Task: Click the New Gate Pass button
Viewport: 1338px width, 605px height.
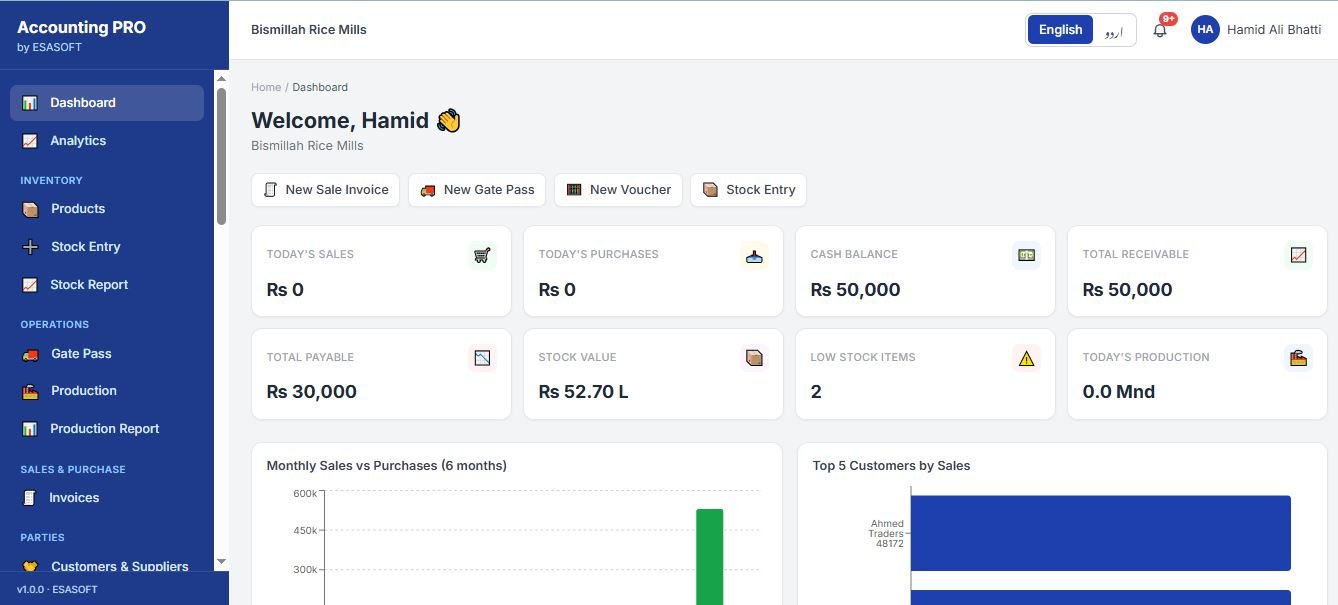Action: click(x=477, y=190)
